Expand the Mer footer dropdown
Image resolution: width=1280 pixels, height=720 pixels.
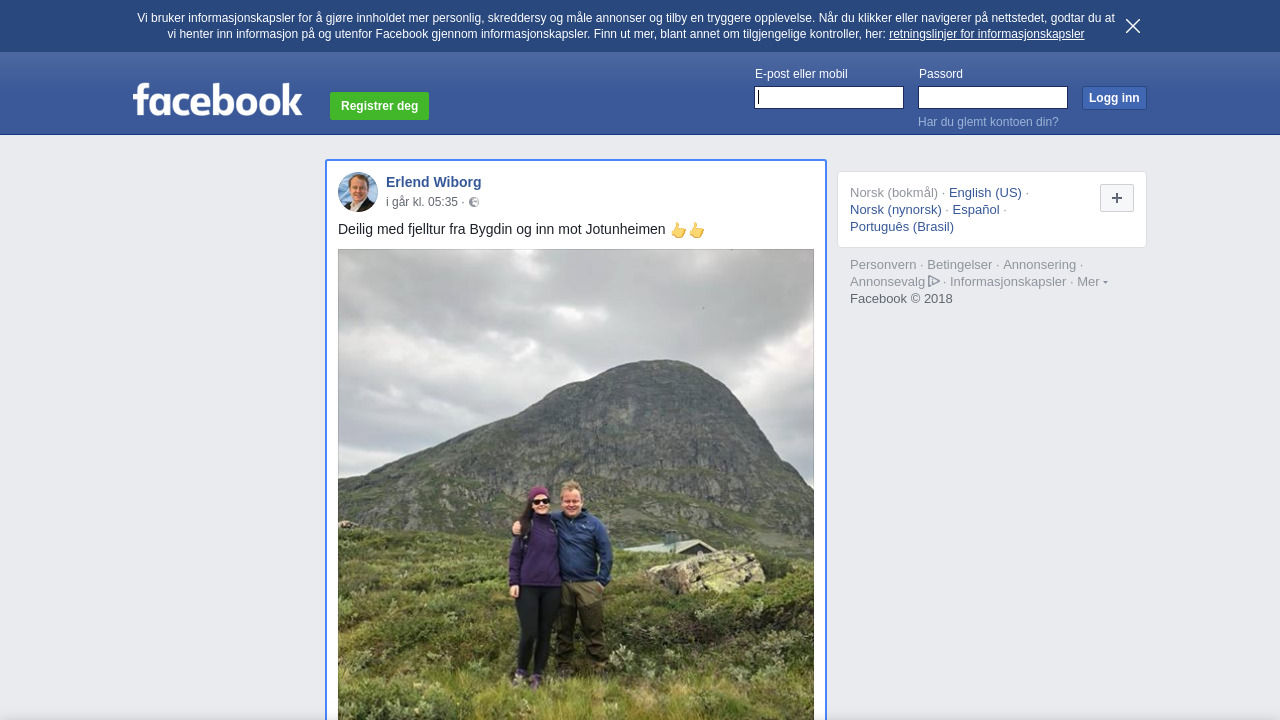point(1092,281)
